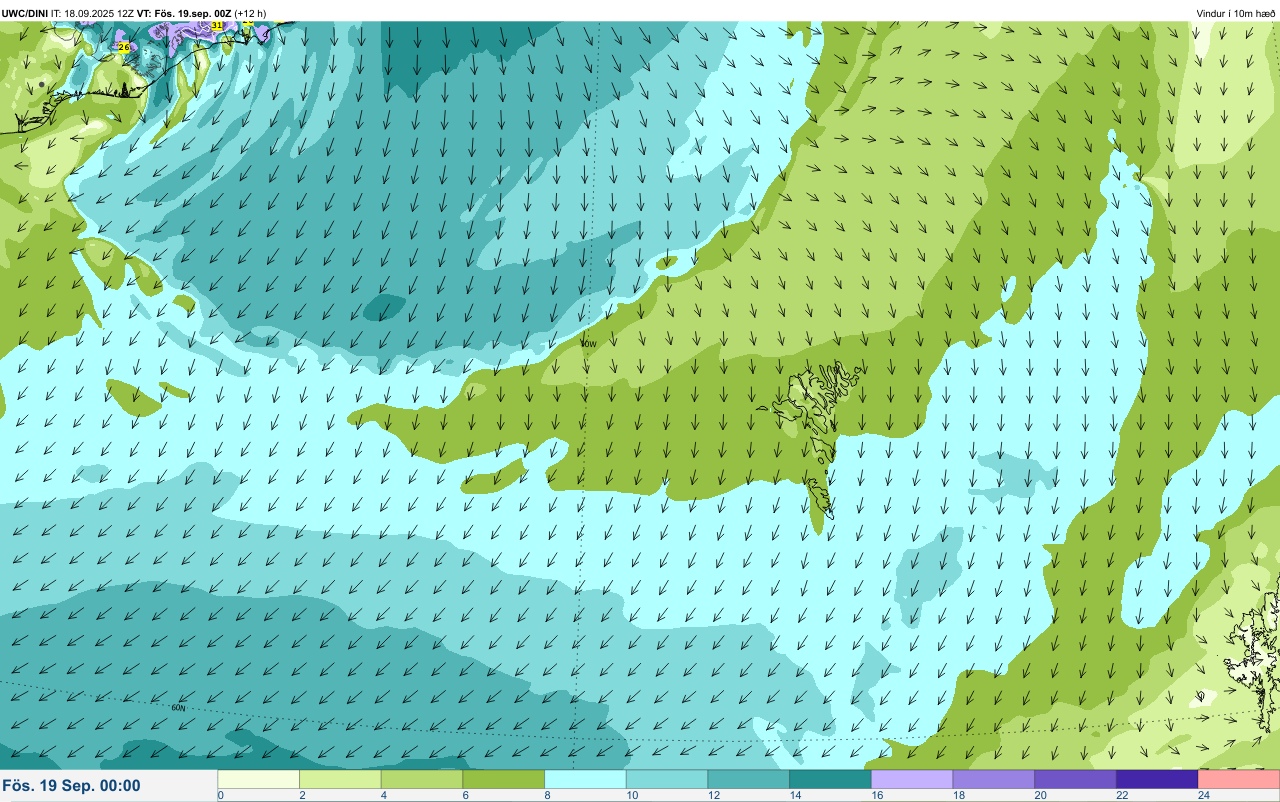Click the 'Vindur í 10m hæð' title
Viewport: 1280px width, 802px height.
coord(1236,13)
